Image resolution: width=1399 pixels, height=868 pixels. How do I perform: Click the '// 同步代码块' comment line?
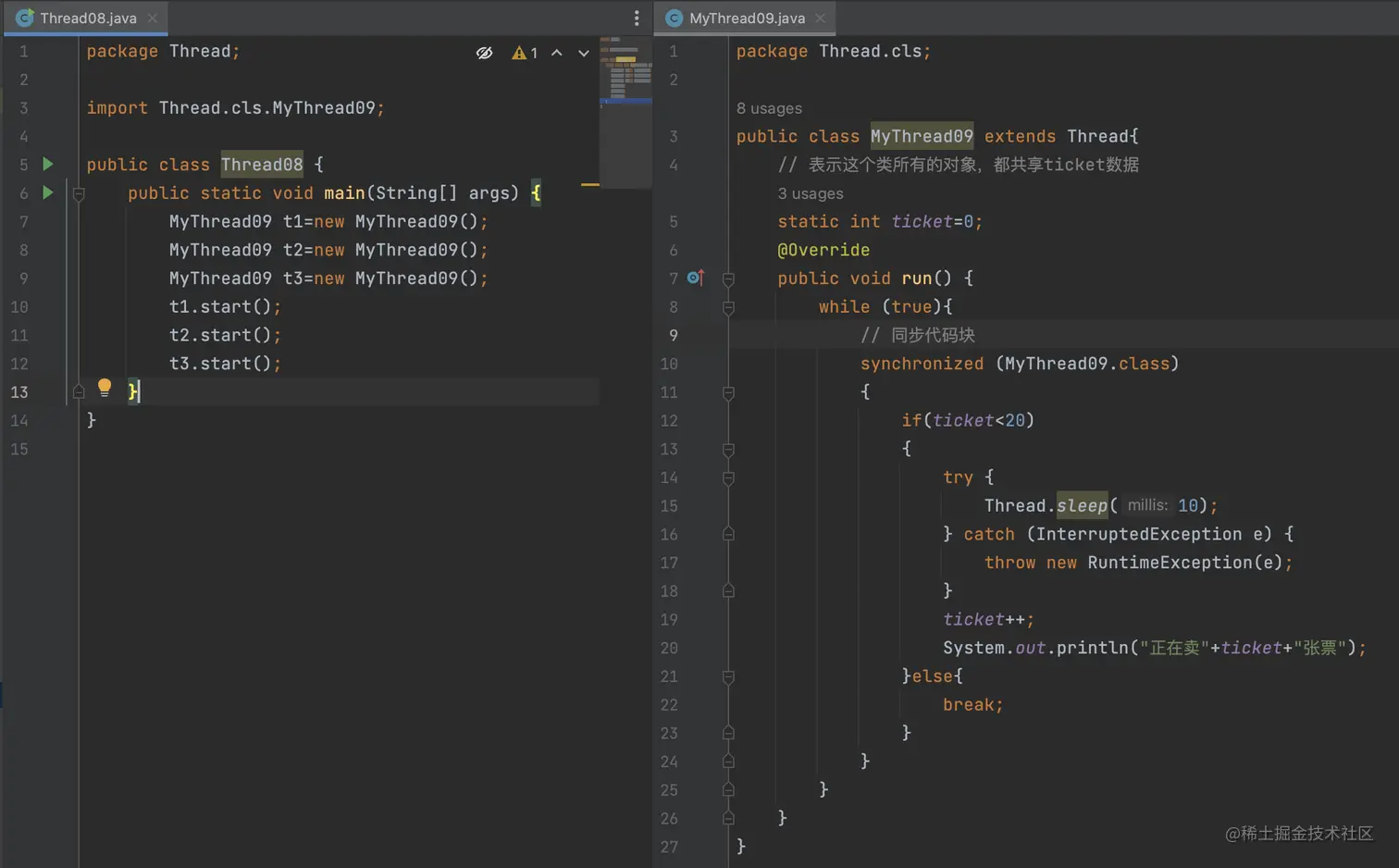(x=918, y=335)
